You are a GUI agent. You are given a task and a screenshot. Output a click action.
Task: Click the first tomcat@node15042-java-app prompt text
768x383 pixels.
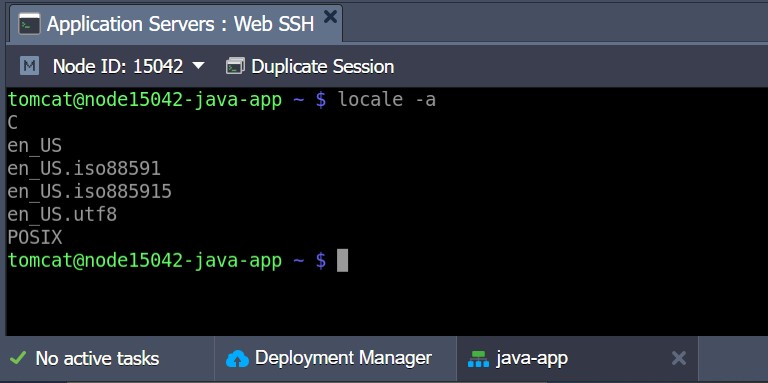click(x=145, y=100)
